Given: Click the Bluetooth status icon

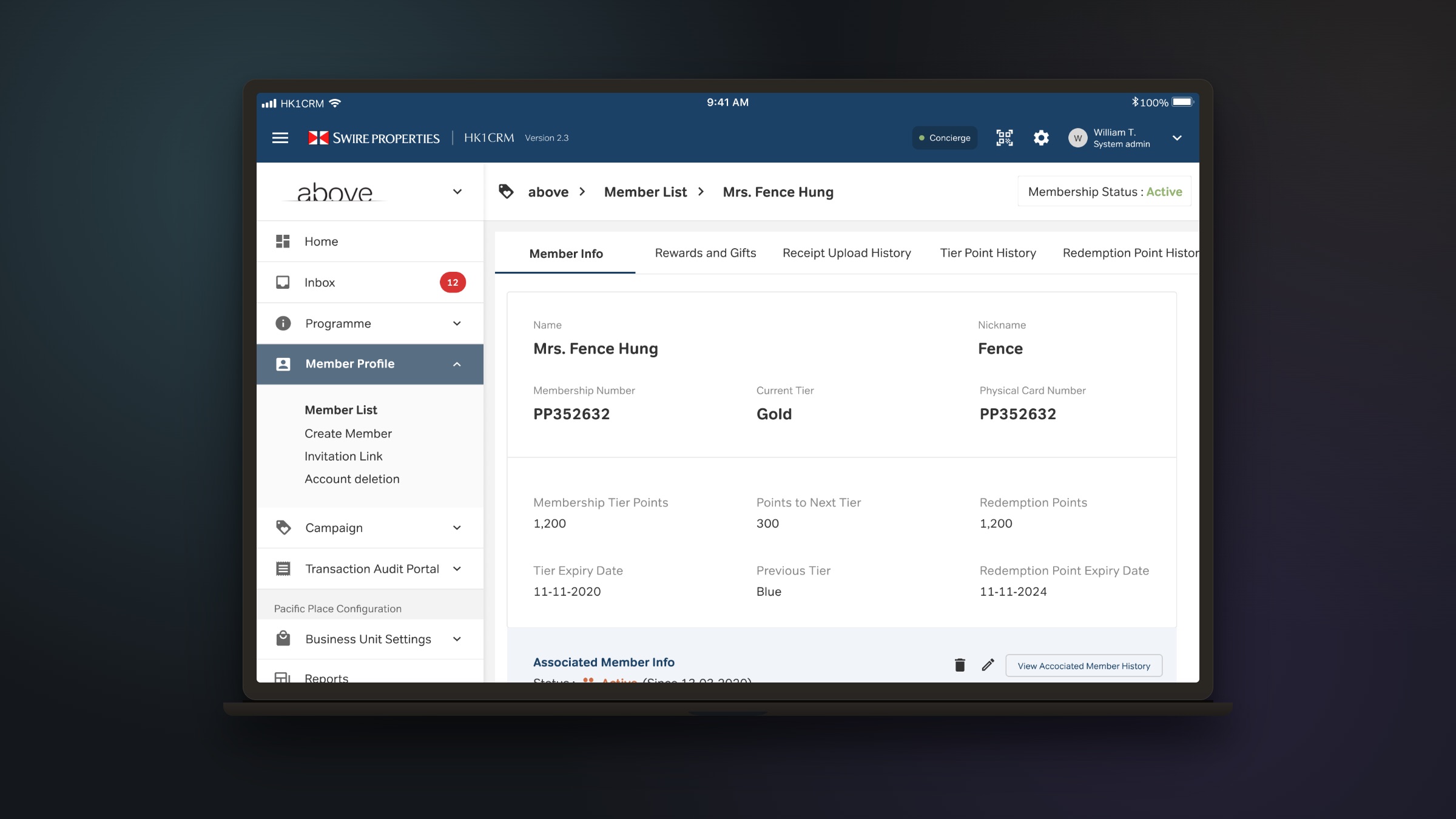Looking at the screenshot, I should pyautogui.click(x=1134, y=102).
